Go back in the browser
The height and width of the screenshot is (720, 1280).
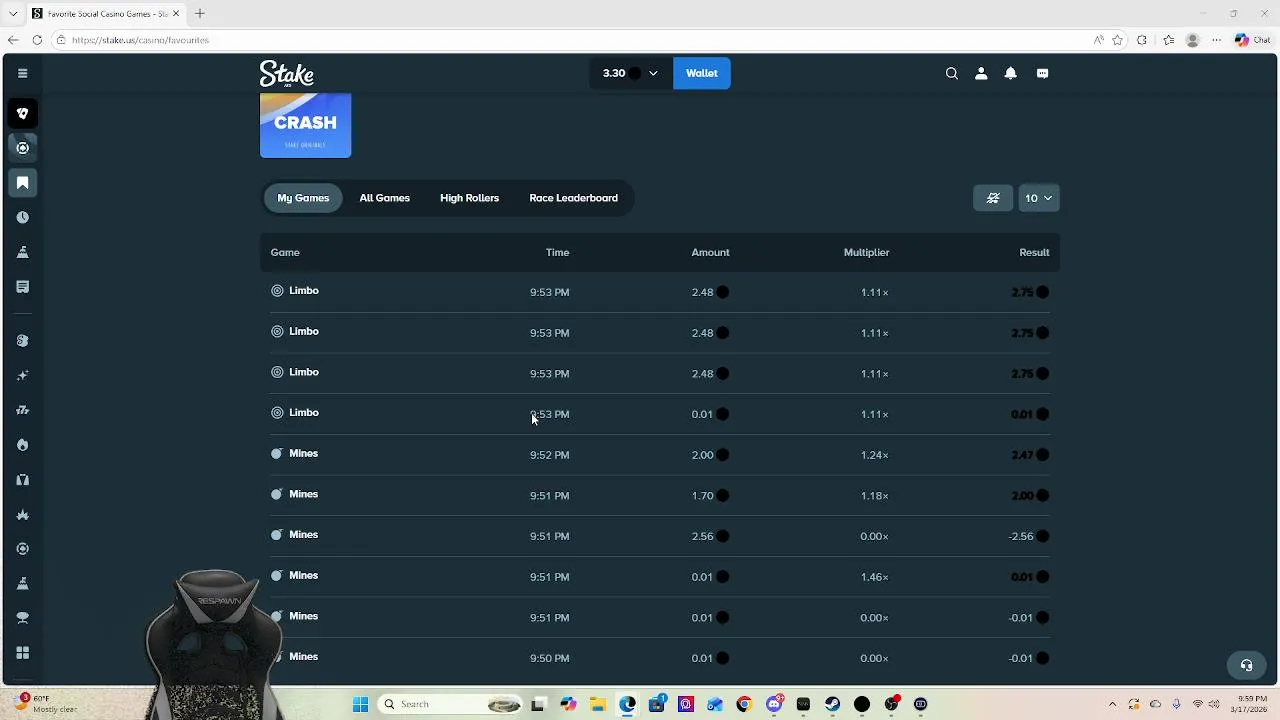coord(13,40)
